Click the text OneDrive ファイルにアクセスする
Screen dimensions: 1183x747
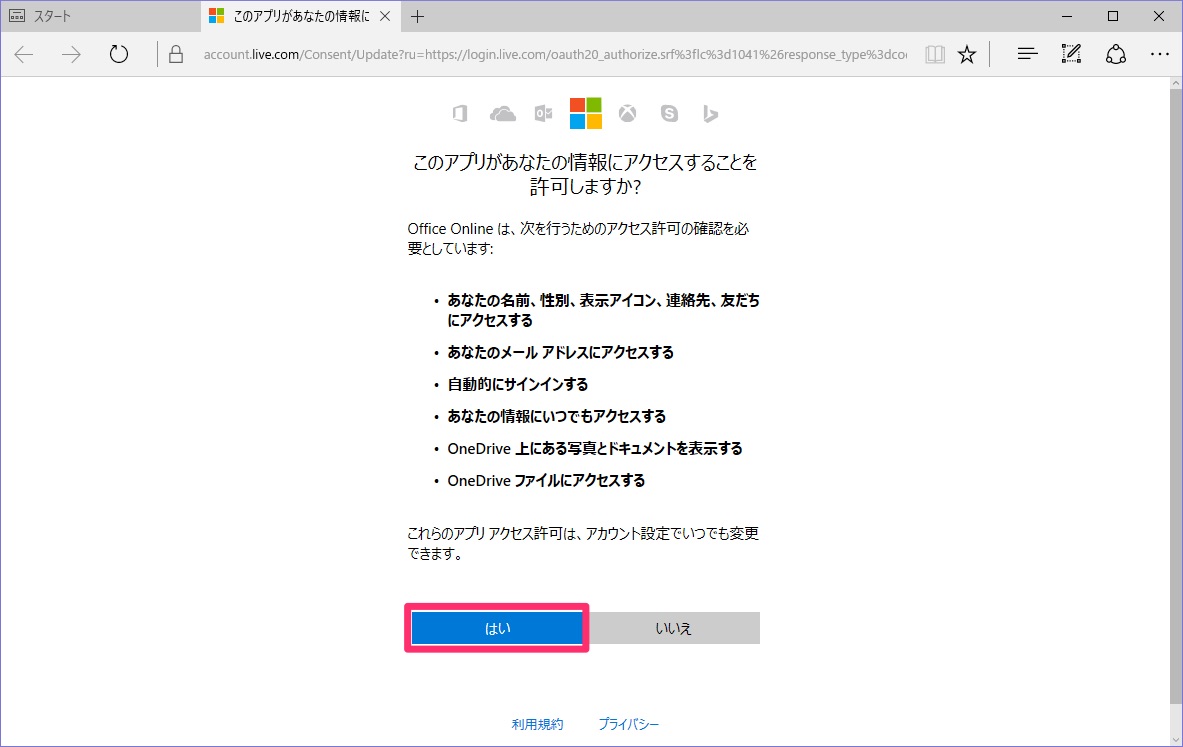click(x=546, y=481)
